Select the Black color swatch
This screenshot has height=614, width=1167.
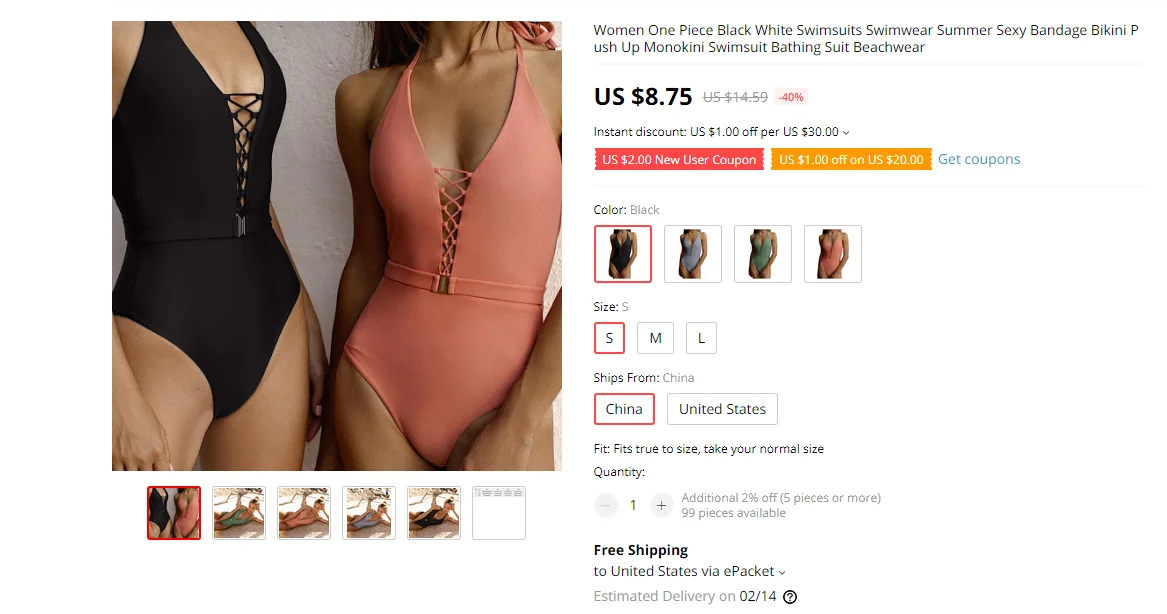pos(623,254)
